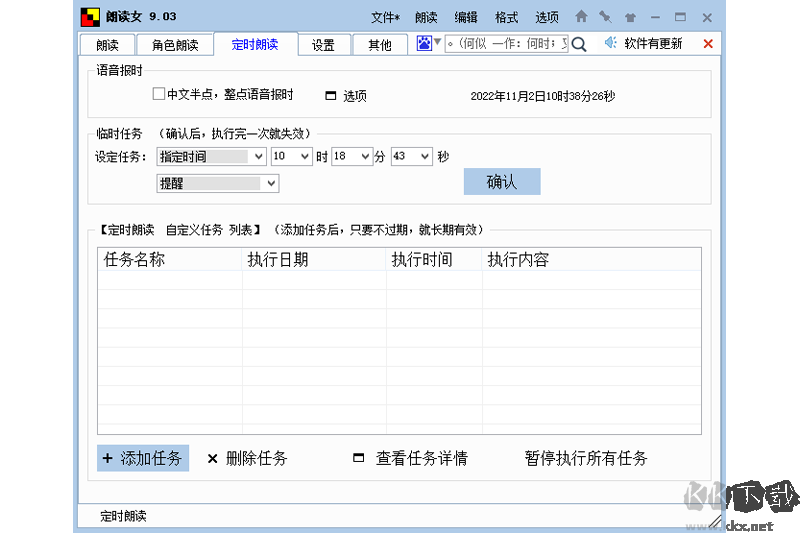The height and width of the screenshot is (533, 800).
Task: Maximize the 朗读女 window
Action: click(x=680, y=17)
